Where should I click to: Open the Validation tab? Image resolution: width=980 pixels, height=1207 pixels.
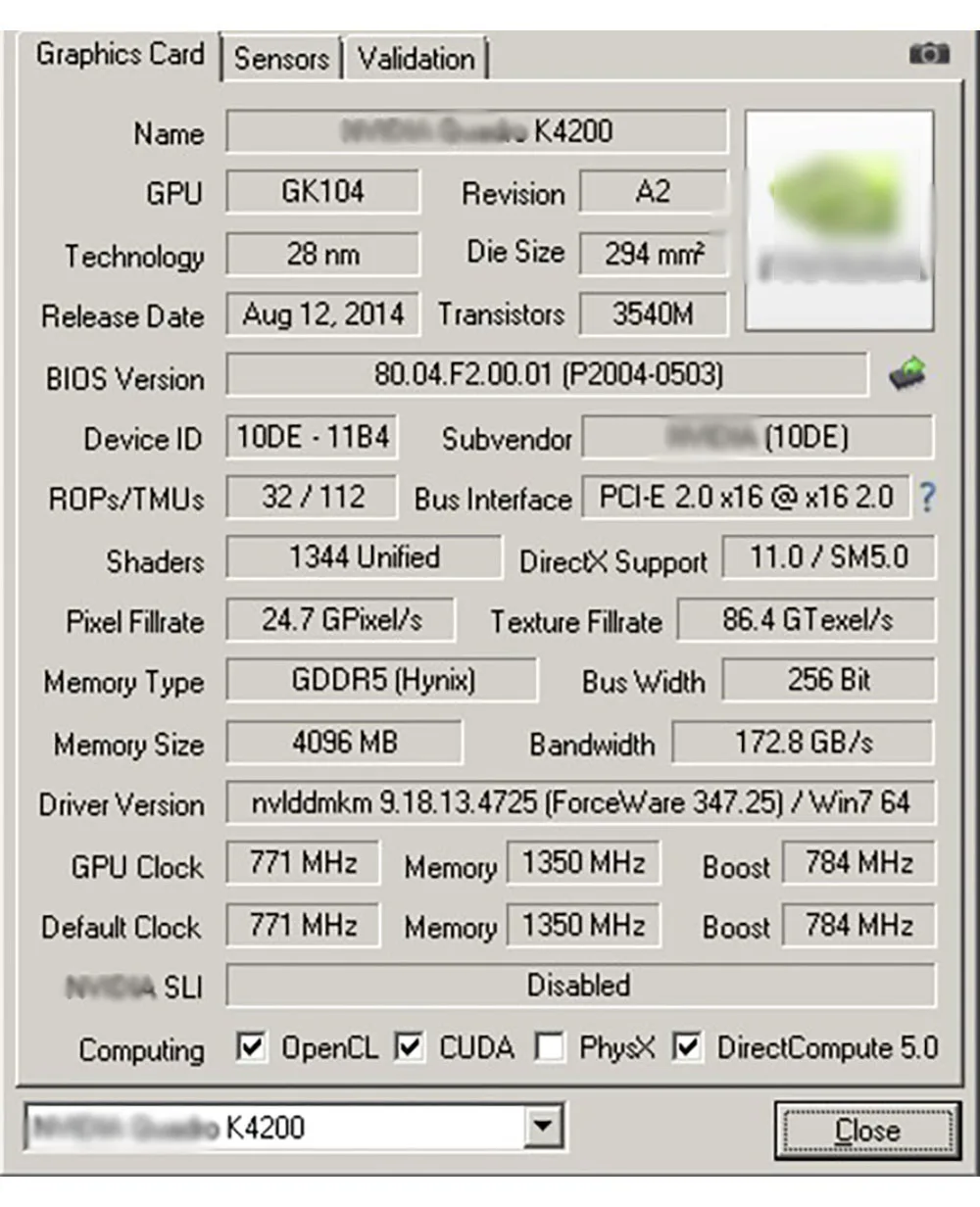[416, 59]
